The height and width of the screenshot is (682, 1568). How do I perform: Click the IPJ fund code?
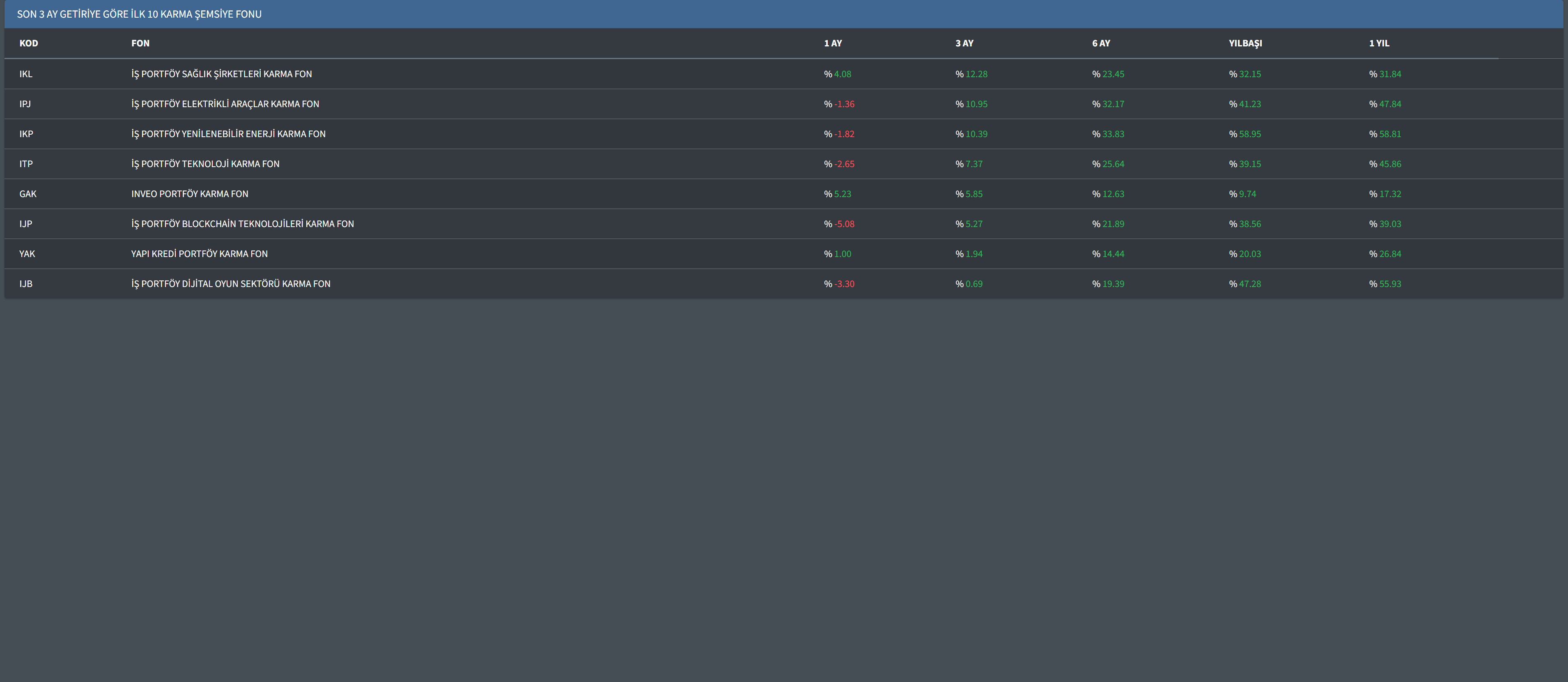(x=25, y=103)
